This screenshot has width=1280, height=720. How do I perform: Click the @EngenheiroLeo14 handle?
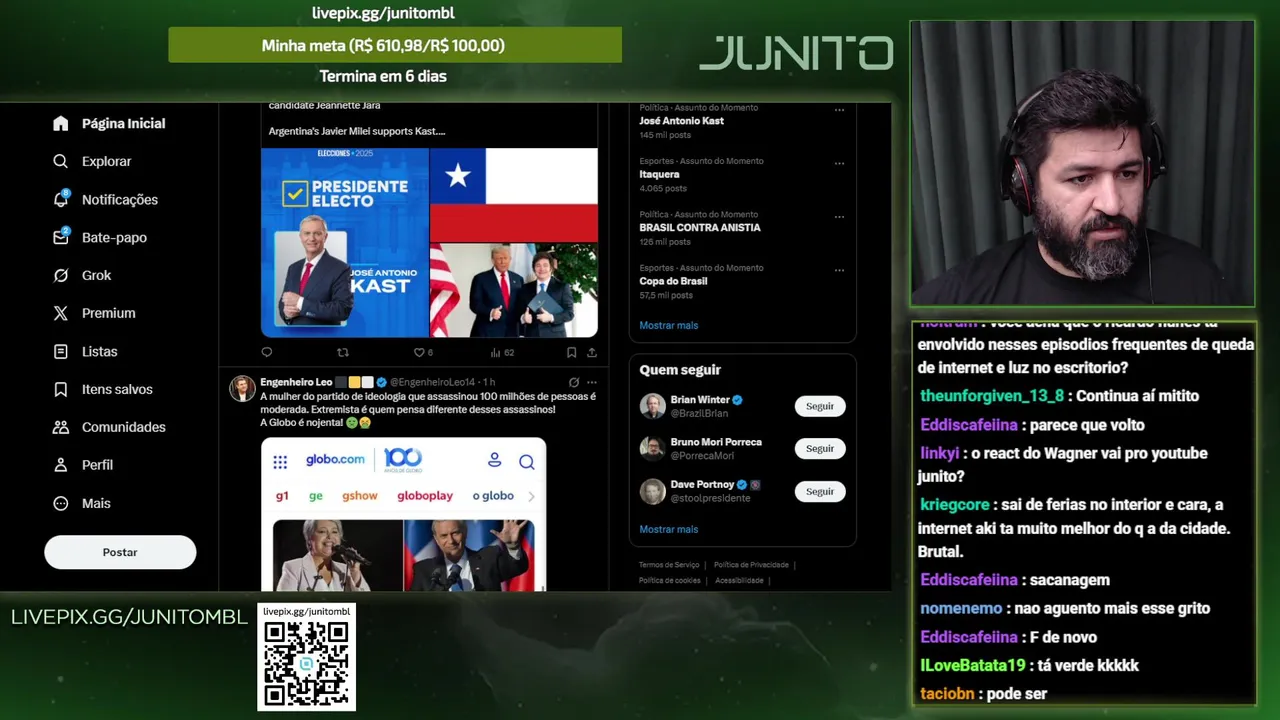432,382
